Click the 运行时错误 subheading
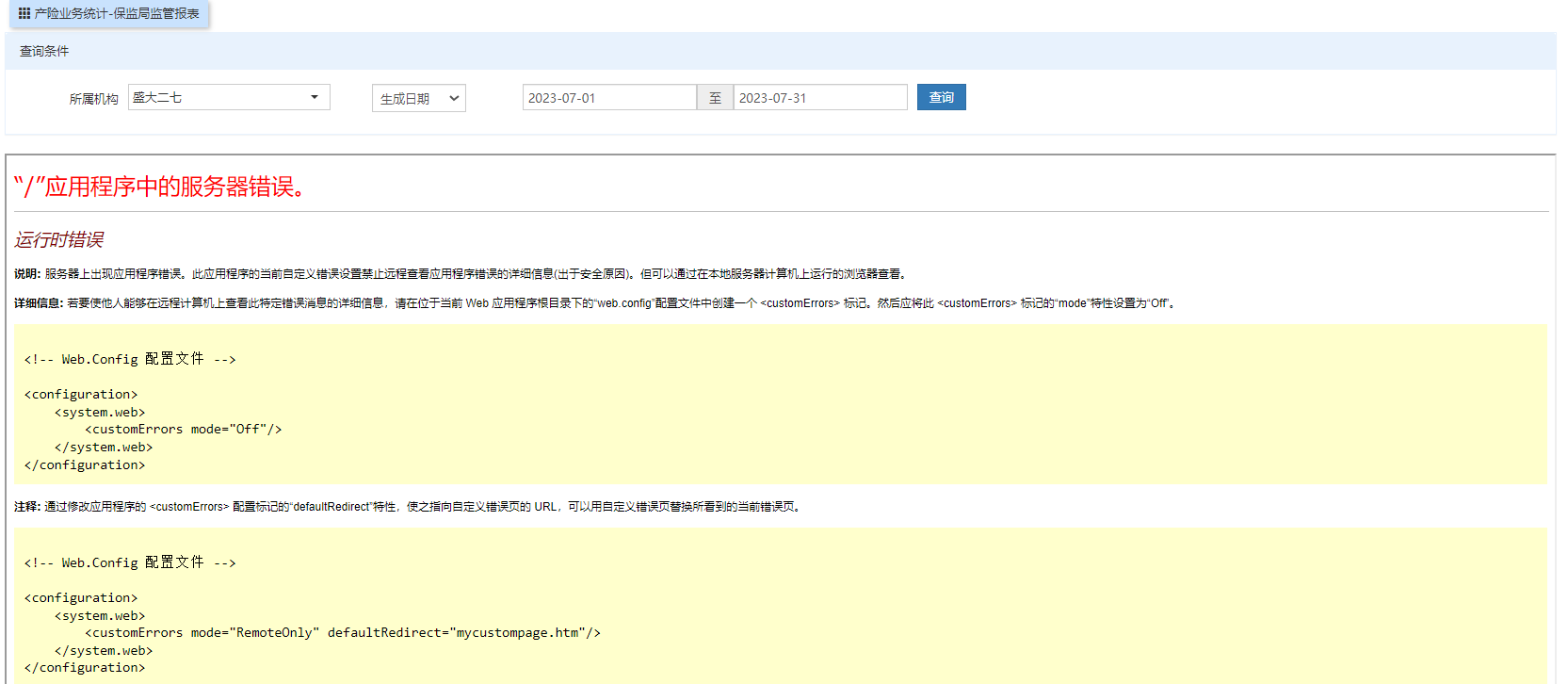The image size is (1568, 684). [58, 240]
